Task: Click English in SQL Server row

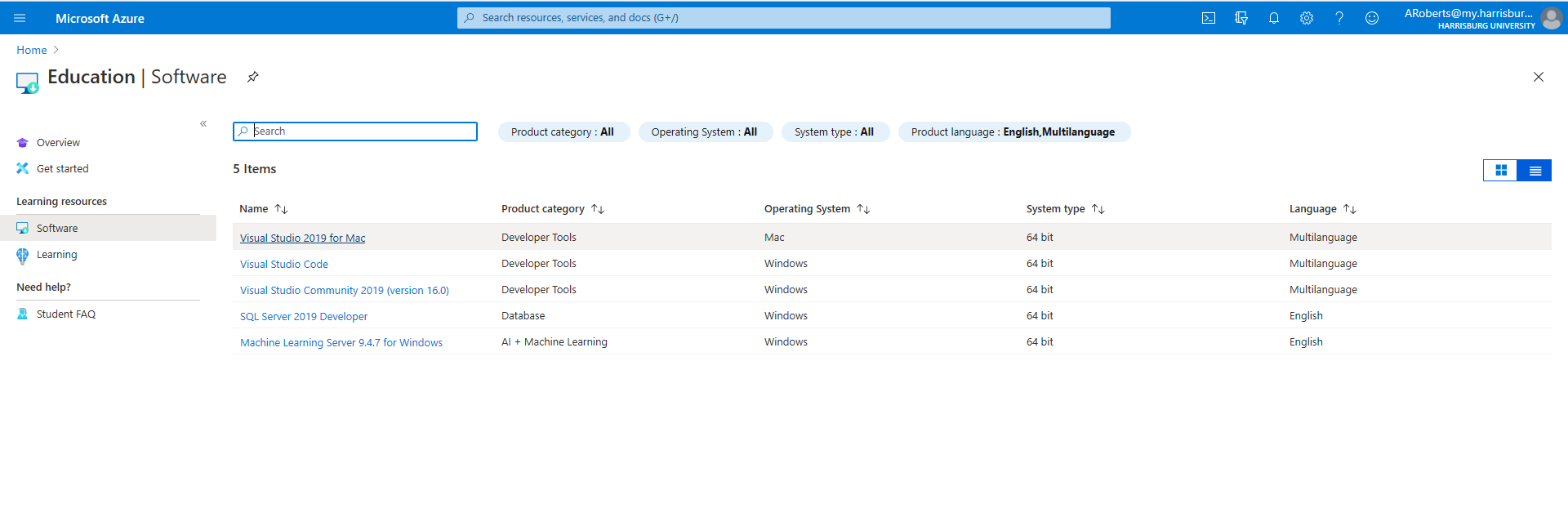Action: [1306, 315]
